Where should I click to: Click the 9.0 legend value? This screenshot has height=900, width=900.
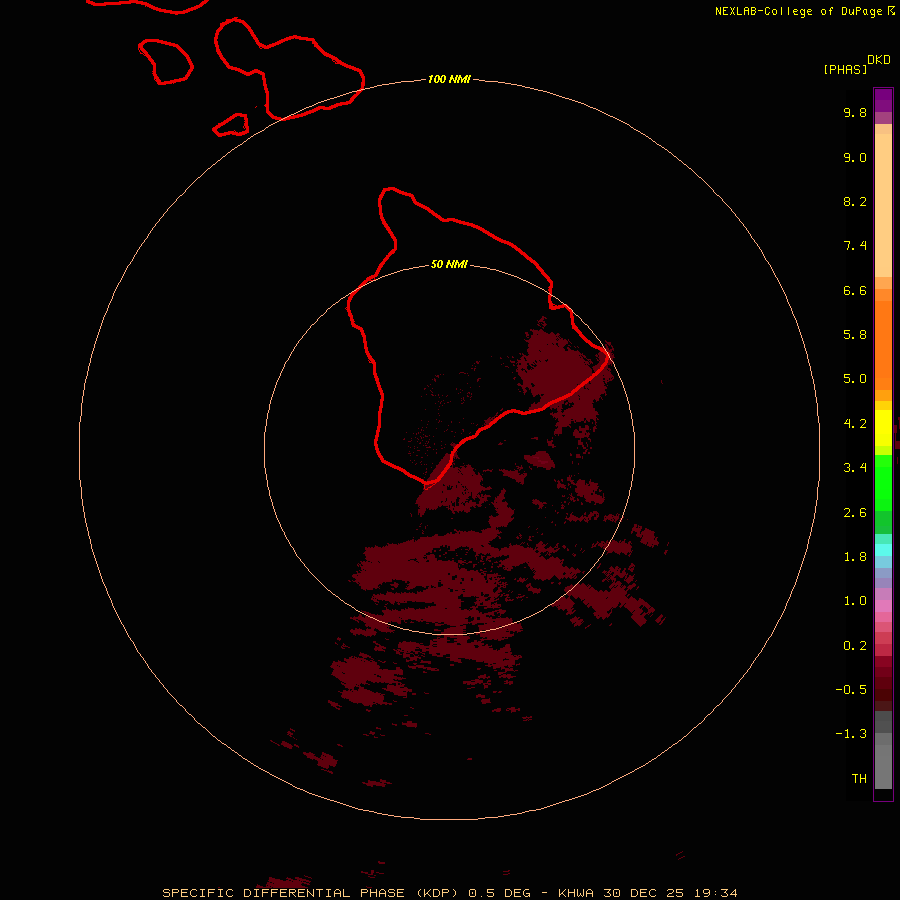pyautogui.click(x=855, y=157)
